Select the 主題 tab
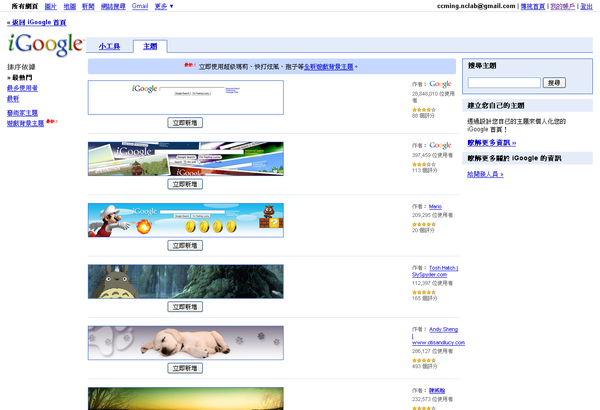 coord(150,46)
